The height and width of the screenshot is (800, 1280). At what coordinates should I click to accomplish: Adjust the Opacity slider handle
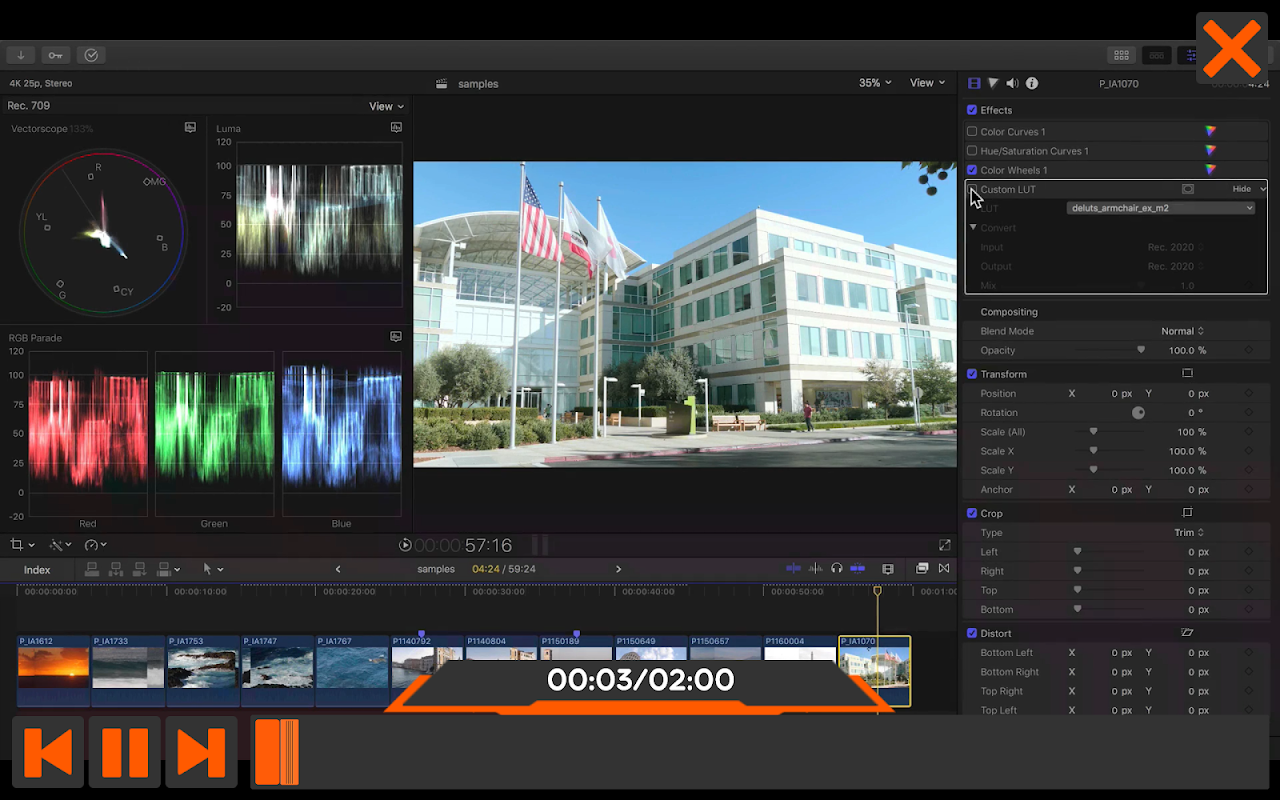tap(1141, 350)
